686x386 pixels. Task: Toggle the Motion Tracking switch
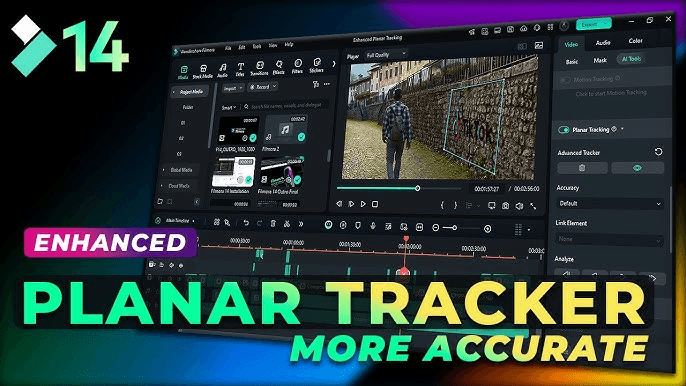[565, 80]
